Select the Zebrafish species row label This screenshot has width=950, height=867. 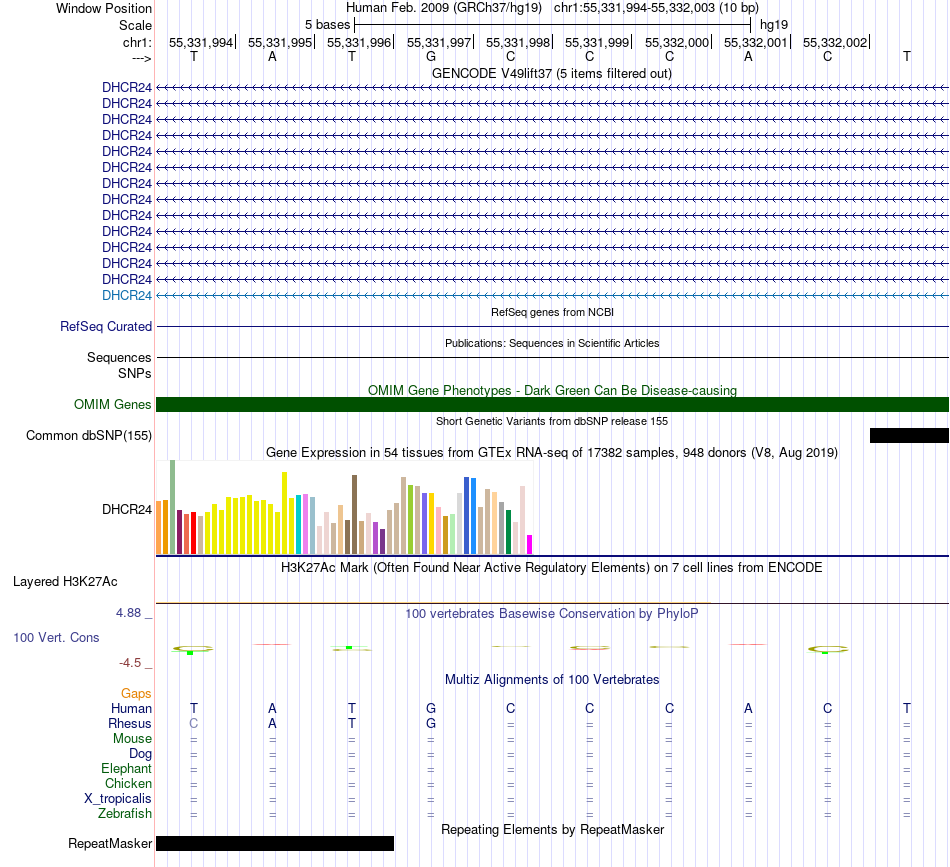coord(125,814)
